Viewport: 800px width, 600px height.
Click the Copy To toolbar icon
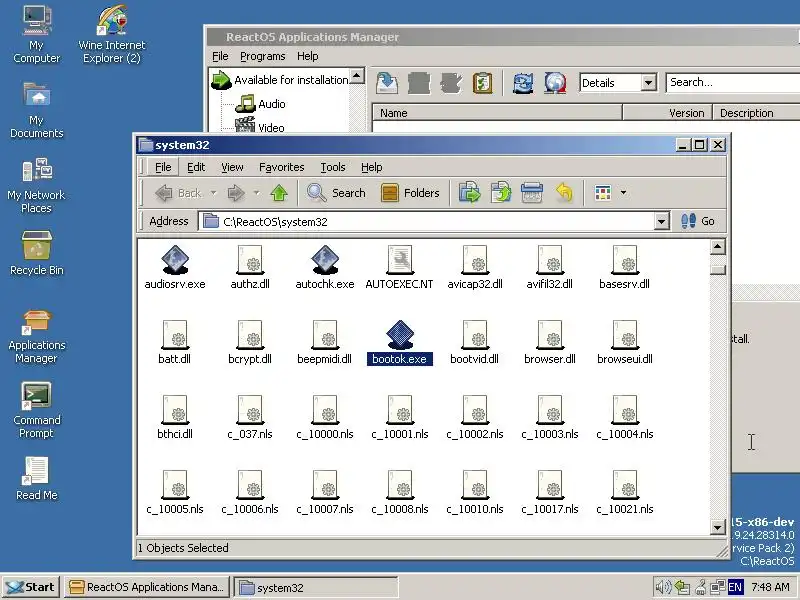coord(501,193)
